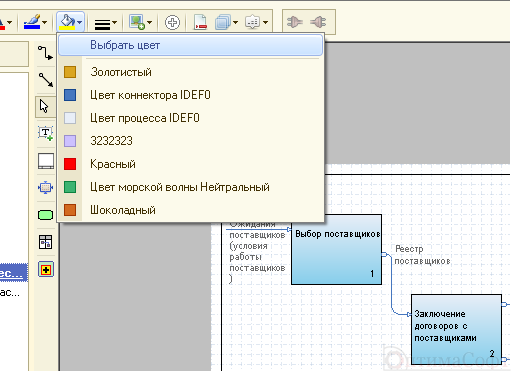
Task: Select the green rounded process shape
Action: point(46,215)
